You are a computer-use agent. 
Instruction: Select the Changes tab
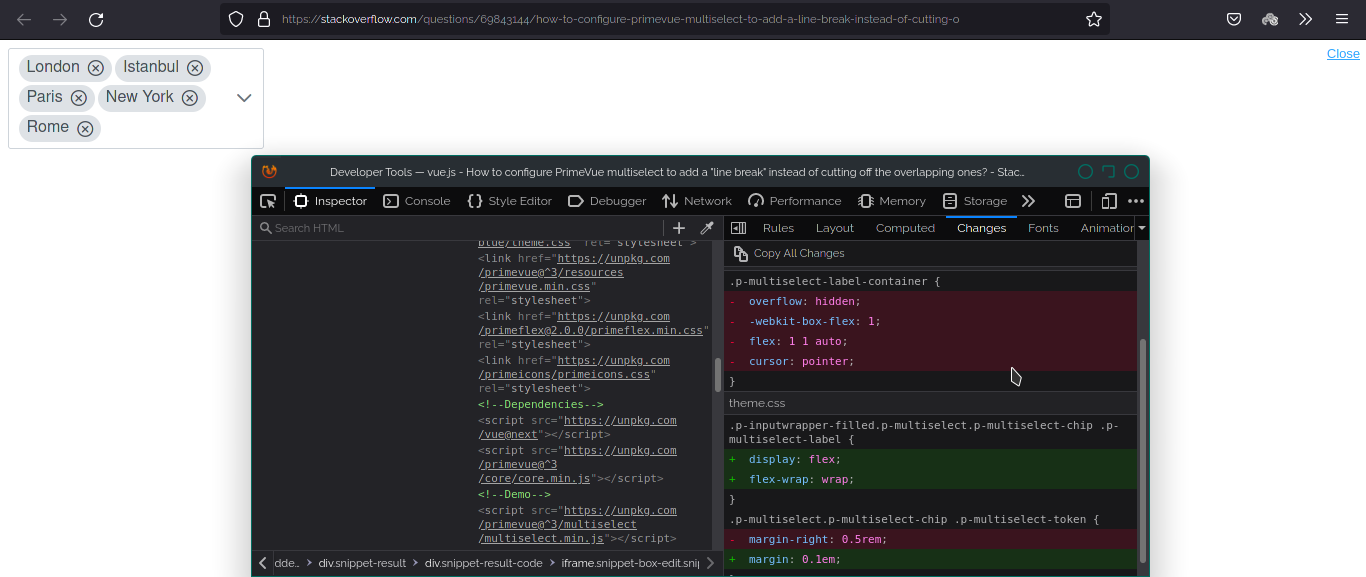981,228
